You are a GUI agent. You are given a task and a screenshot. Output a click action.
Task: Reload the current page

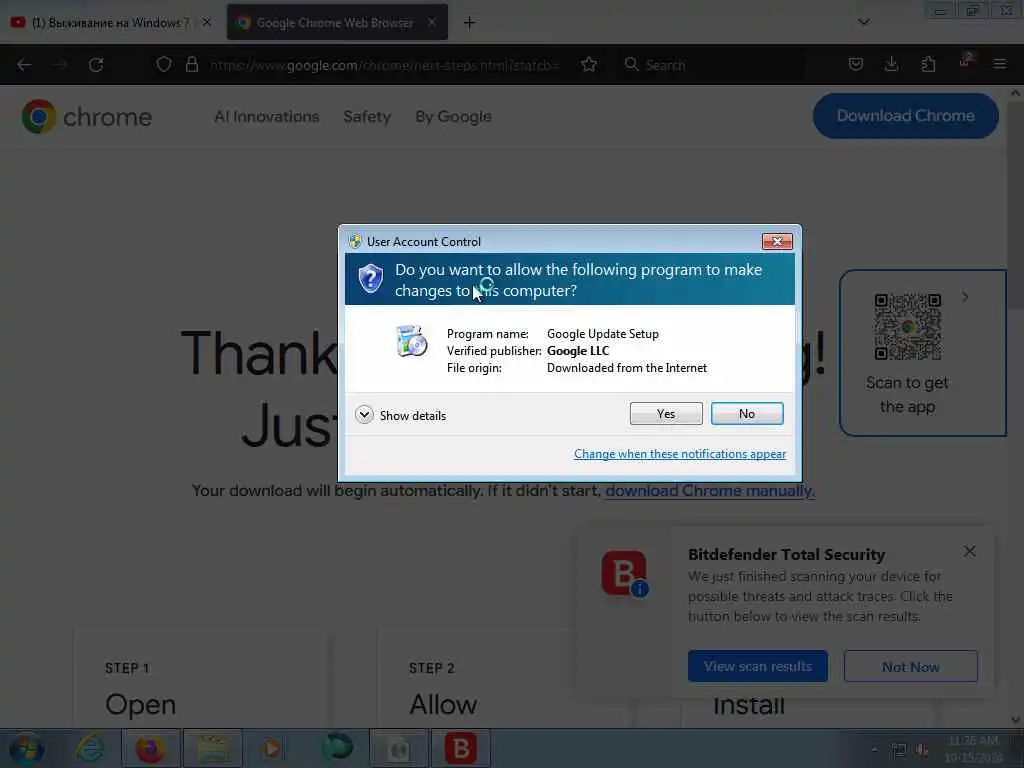96,65
